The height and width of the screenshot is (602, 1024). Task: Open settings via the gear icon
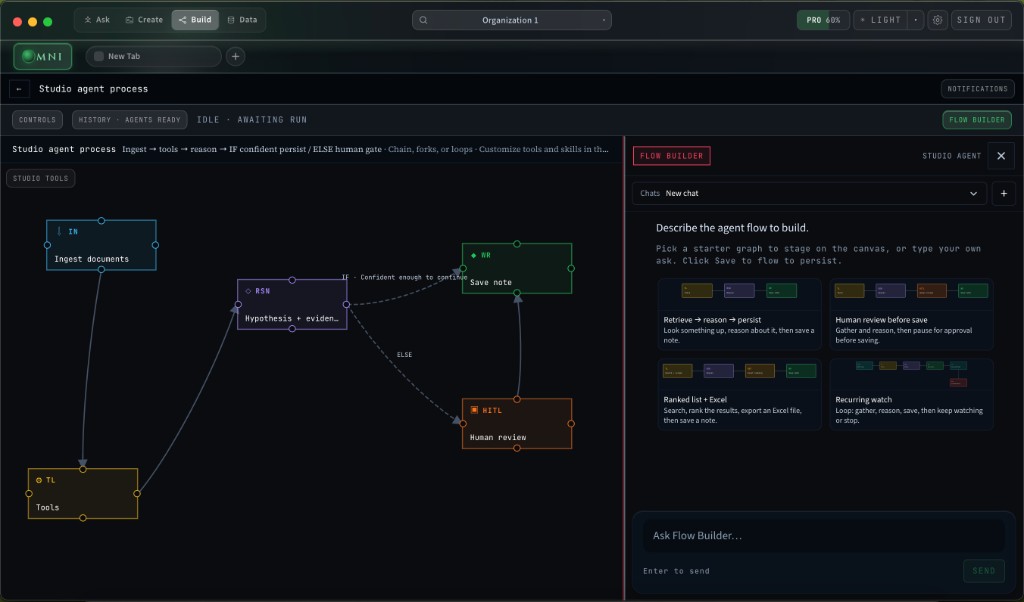[x=937, y=20]
